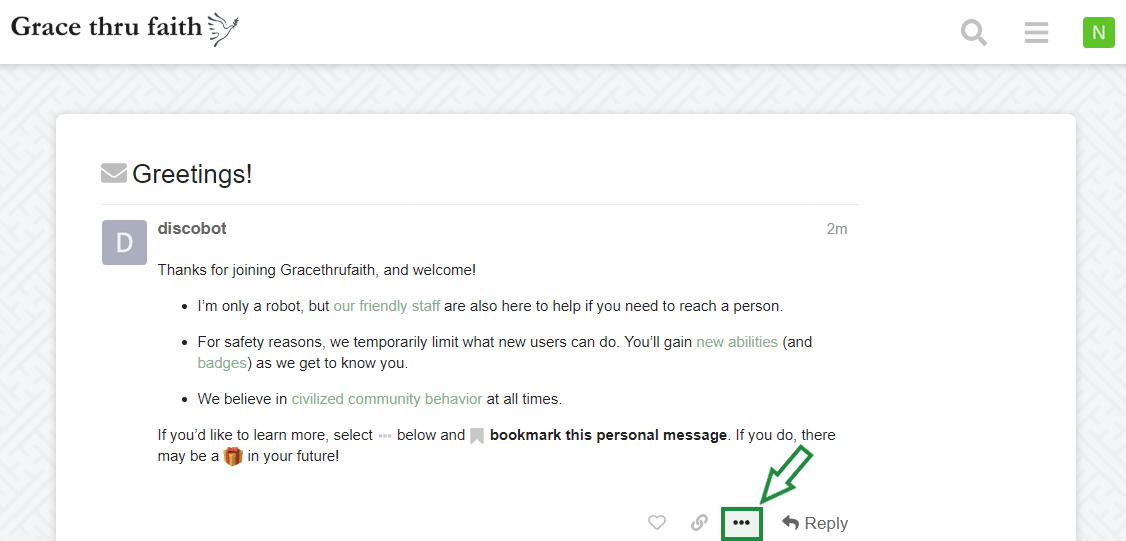
Task: Follow the 'new abilities' link
Action: point(737,342)
